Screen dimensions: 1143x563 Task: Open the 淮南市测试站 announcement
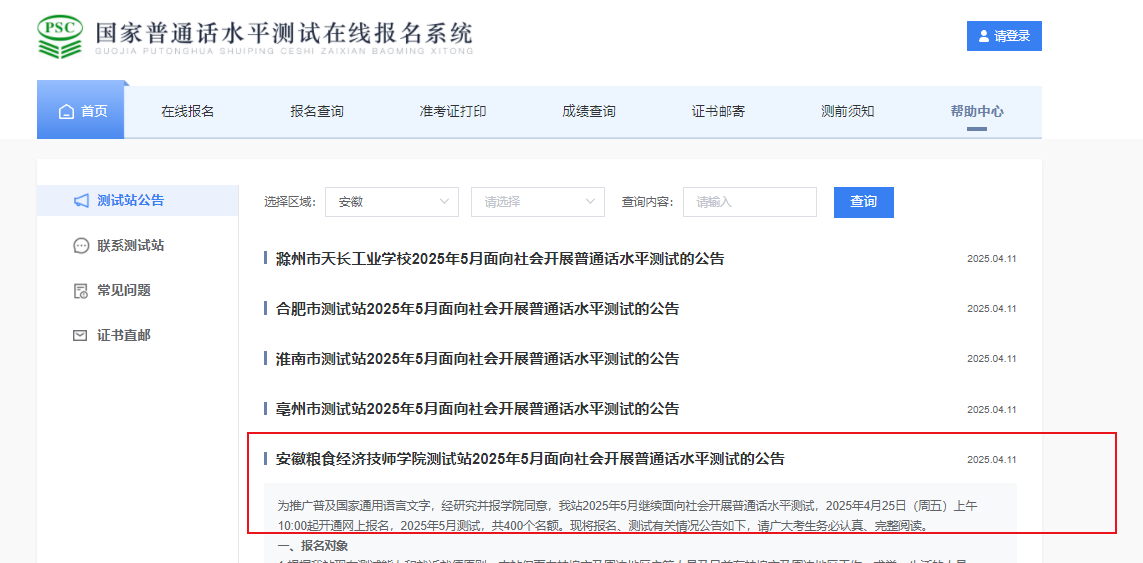pos(477,359)
